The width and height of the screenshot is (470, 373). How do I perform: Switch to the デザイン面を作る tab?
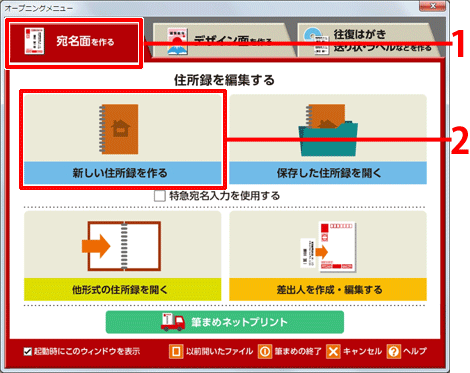click(x=223, y=41)
